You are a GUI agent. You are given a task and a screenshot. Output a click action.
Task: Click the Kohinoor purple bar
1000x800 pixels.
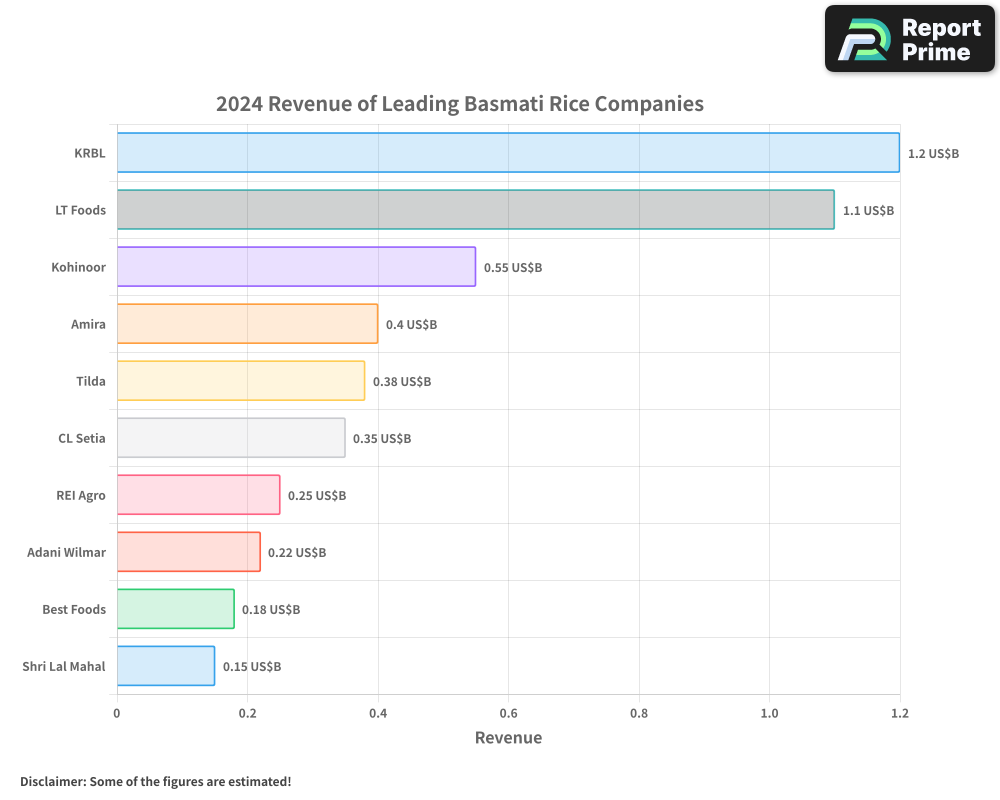296,267
